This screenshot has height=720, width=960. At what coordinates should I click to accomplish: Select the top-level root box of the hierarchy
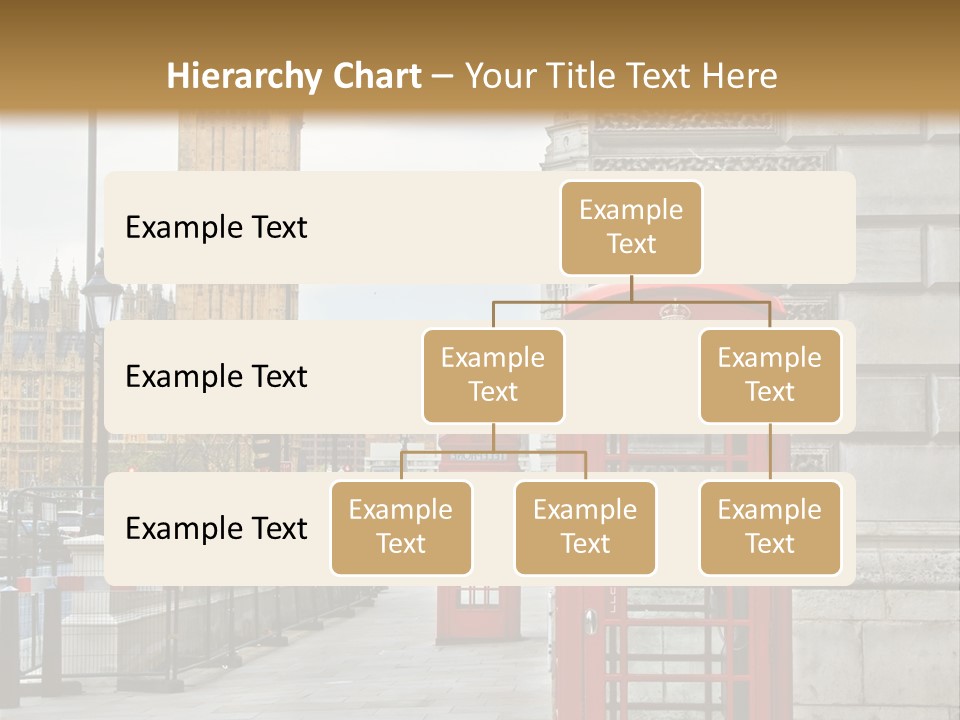coord(631,227)
